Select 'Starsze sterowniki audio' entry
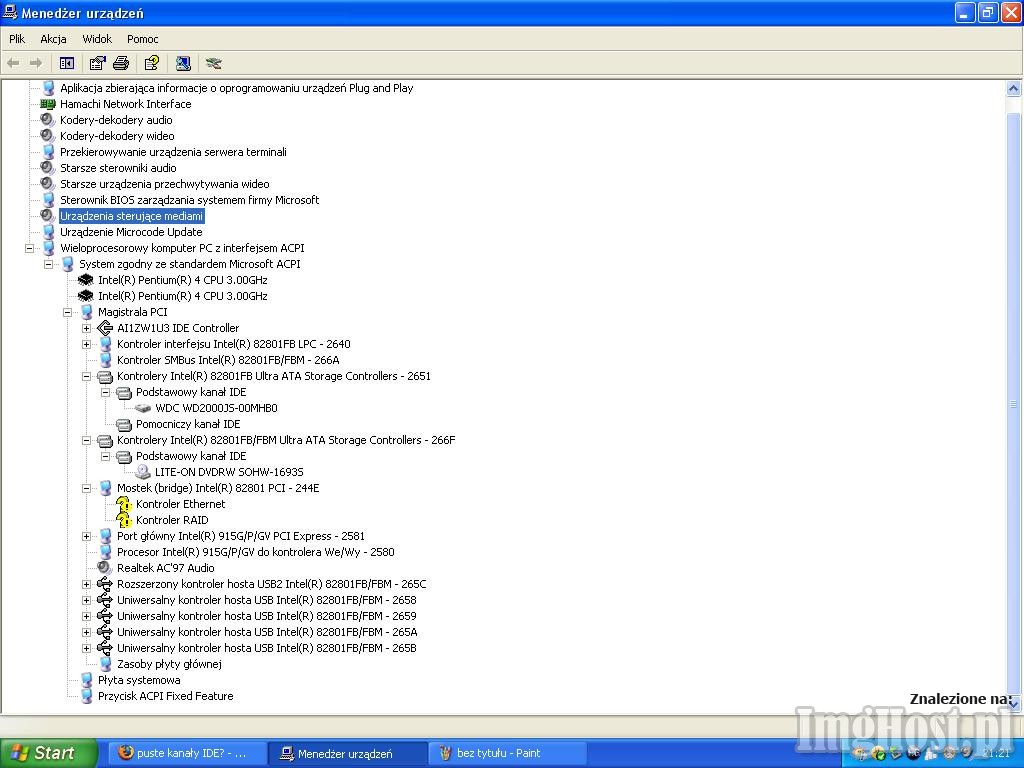Image resolution: width=1024 pixels, height=768 pixels. pyautogui.click(x=118, y=168)
